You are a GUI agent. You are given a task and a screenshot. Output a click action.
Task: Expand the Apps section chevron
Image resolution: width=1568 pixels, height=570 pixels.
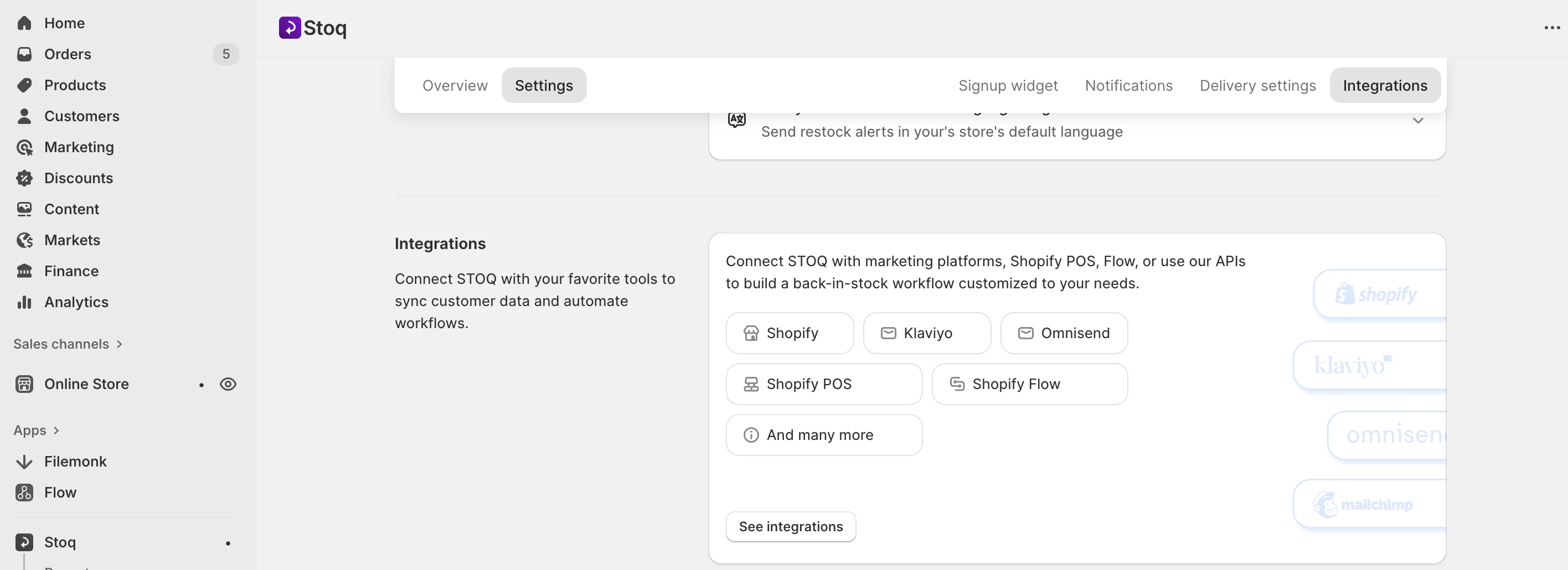pyautogui.click(x=56, y=431)
